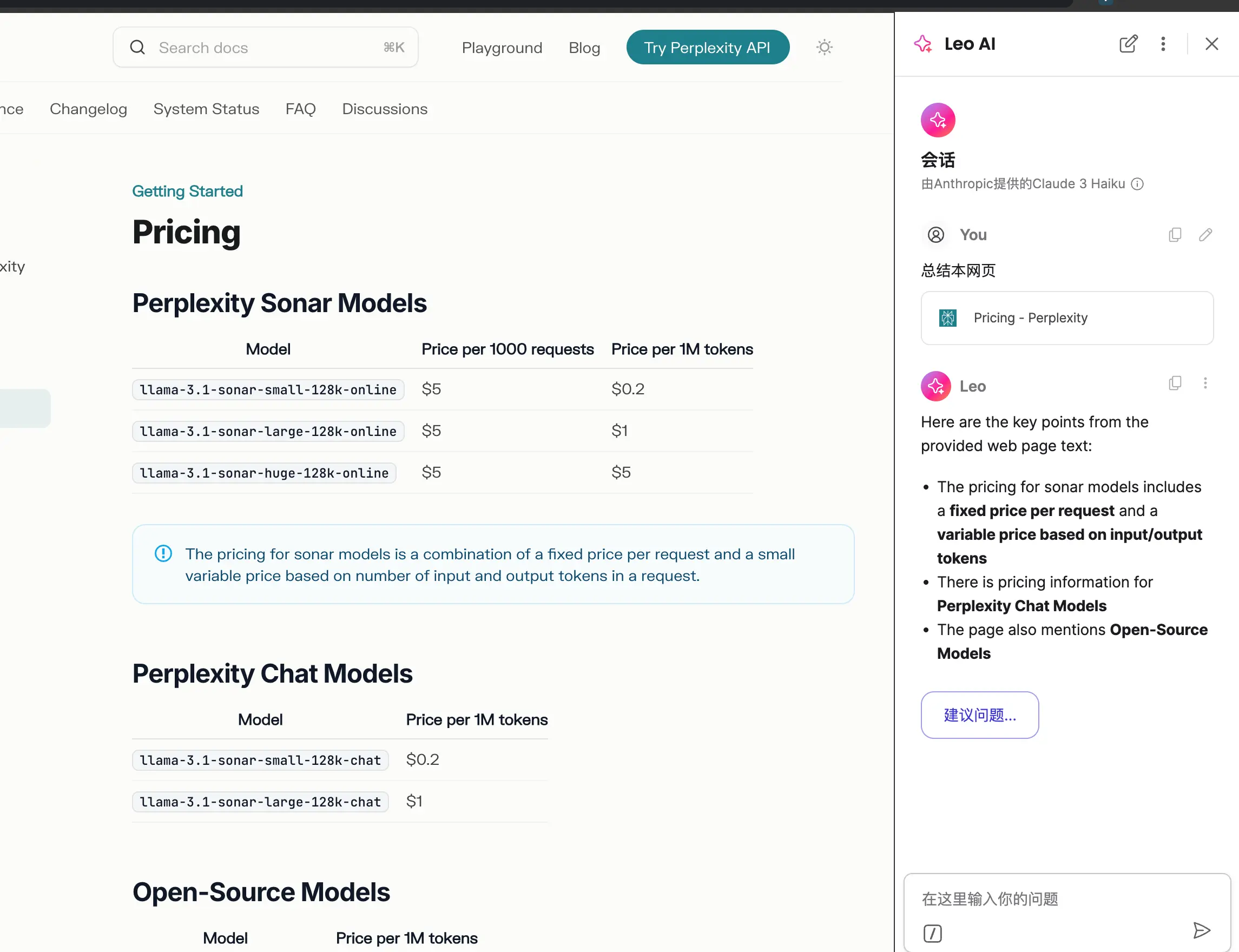
Task: Click 'Price per 1000 requests' column header
Action: pos(508,349)
